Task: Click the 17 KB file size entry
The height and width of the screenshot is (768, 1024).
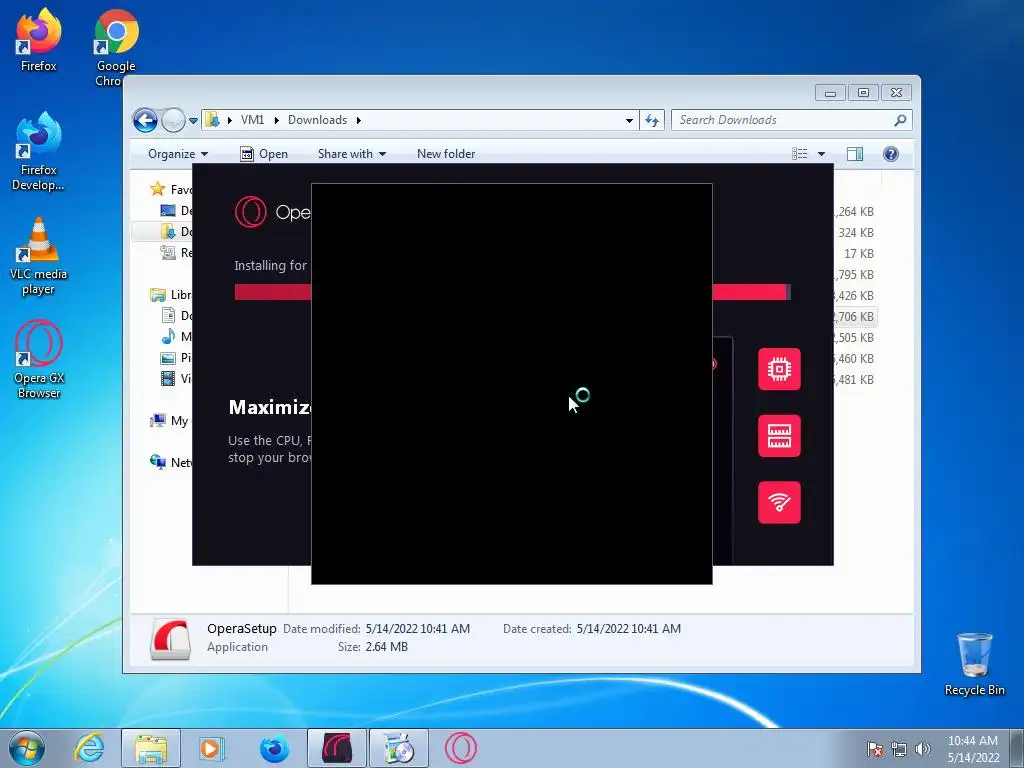Action: pos(858,253)
